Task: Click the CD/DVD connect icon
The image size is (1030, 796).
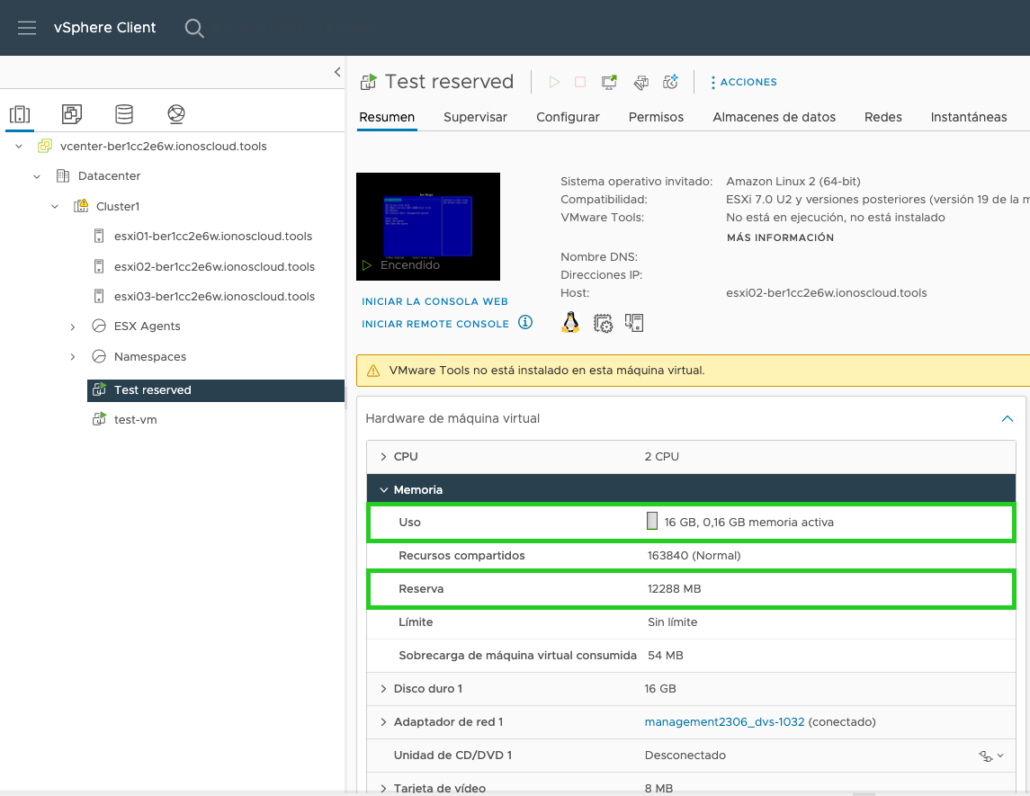Action: click(985, 756)
